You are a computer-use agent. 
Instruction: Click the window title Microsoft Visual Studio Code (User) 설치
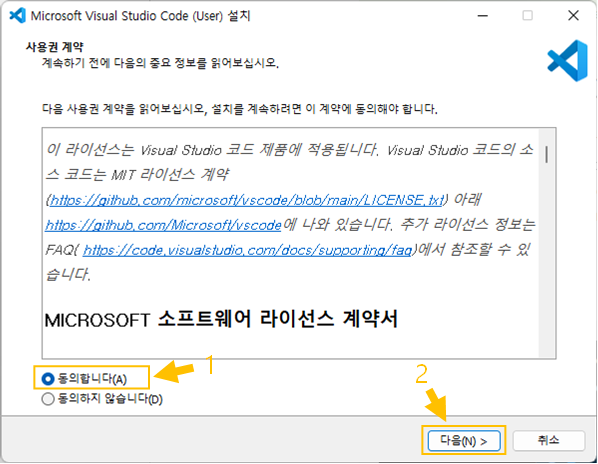pos(140,16)
